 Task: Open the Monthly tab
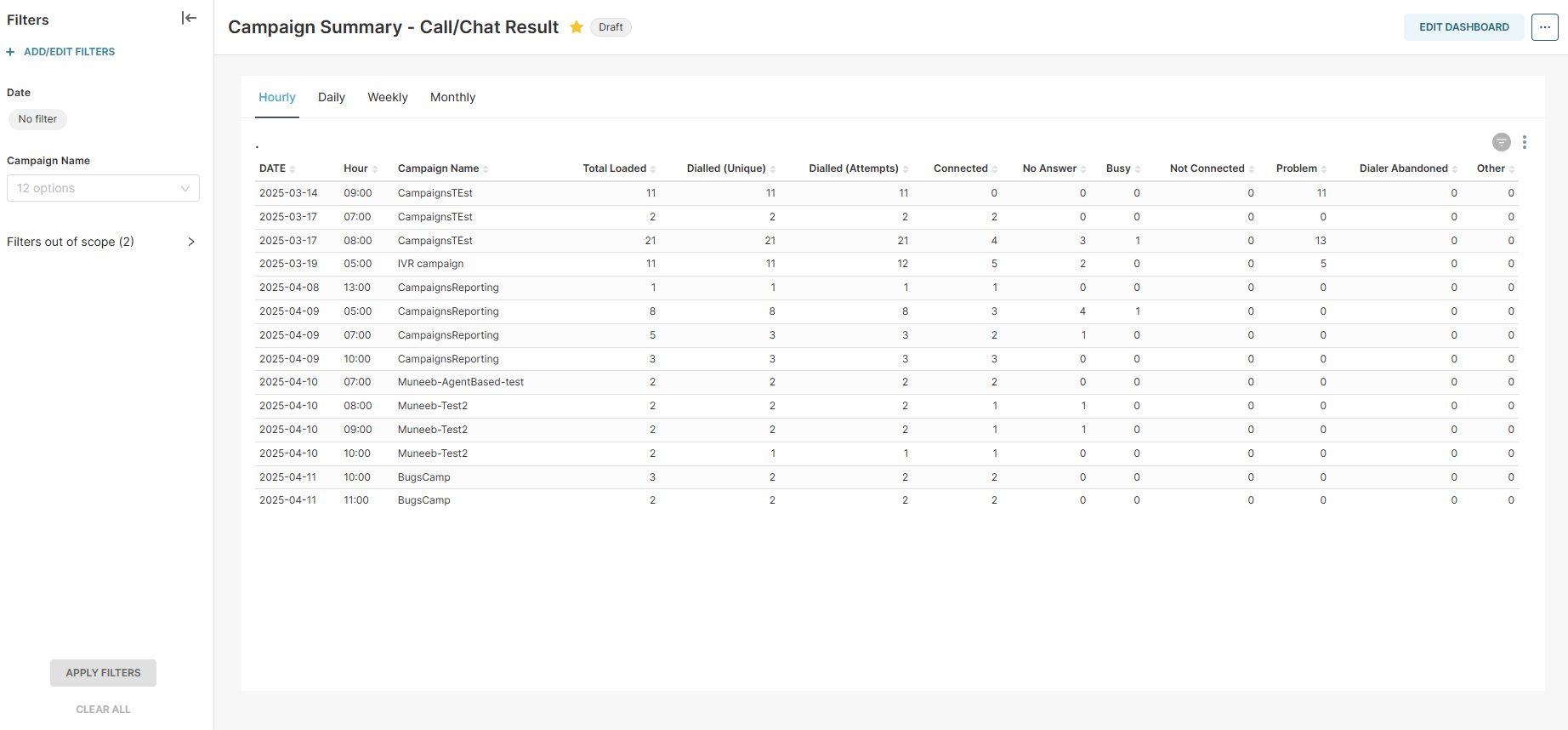[x=452, y=97]
